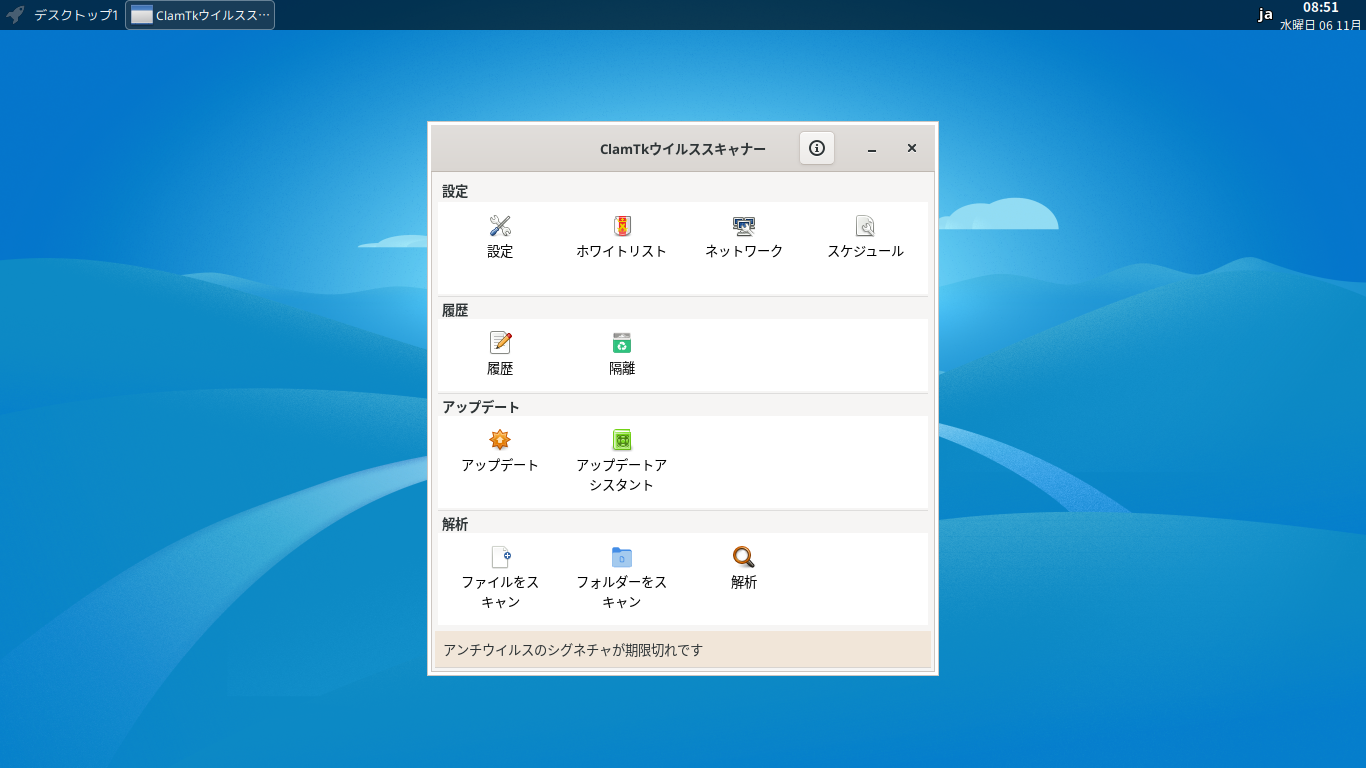
Task: Launch the アップデート update icon
Action: (x=500, y=440)
